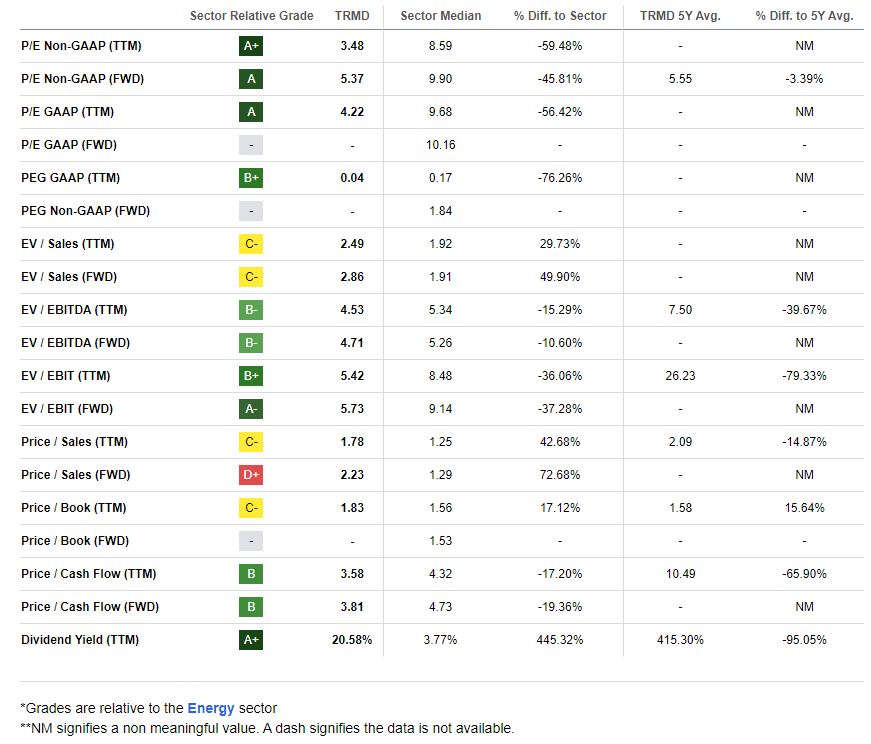Click the TRMD value 20.58% for Dividend Yield
This screenshot has width=871, height=744.
pos(352,640)
